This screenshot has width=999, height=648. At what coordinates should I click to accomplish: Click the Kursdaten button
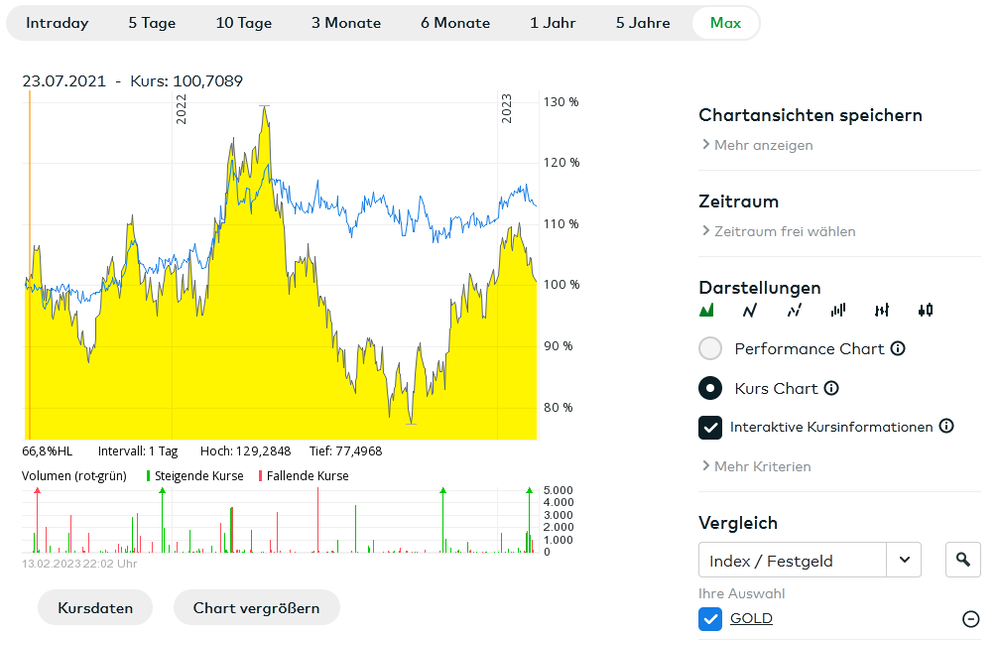pos(95,608)
